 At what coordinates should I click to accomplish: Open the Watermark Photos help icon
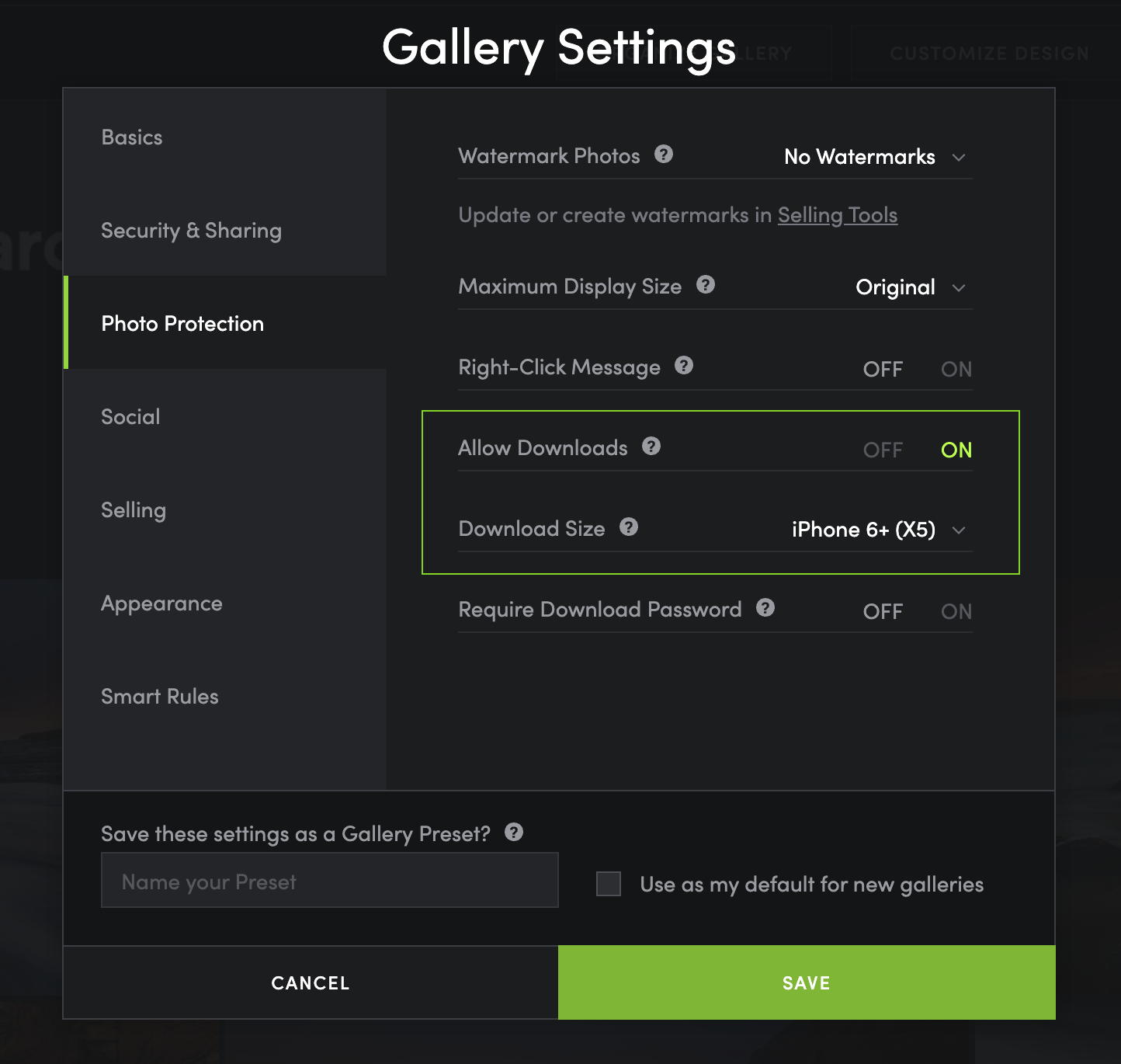(664, 155)
